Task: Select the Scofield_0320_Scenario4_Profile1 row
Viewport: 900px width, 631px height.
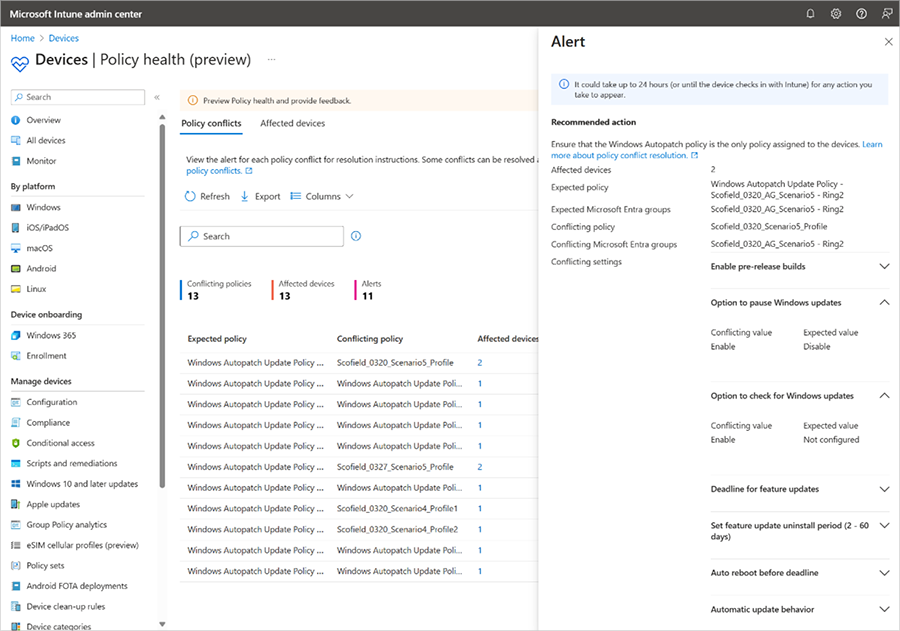Action: tap(359, 509)
